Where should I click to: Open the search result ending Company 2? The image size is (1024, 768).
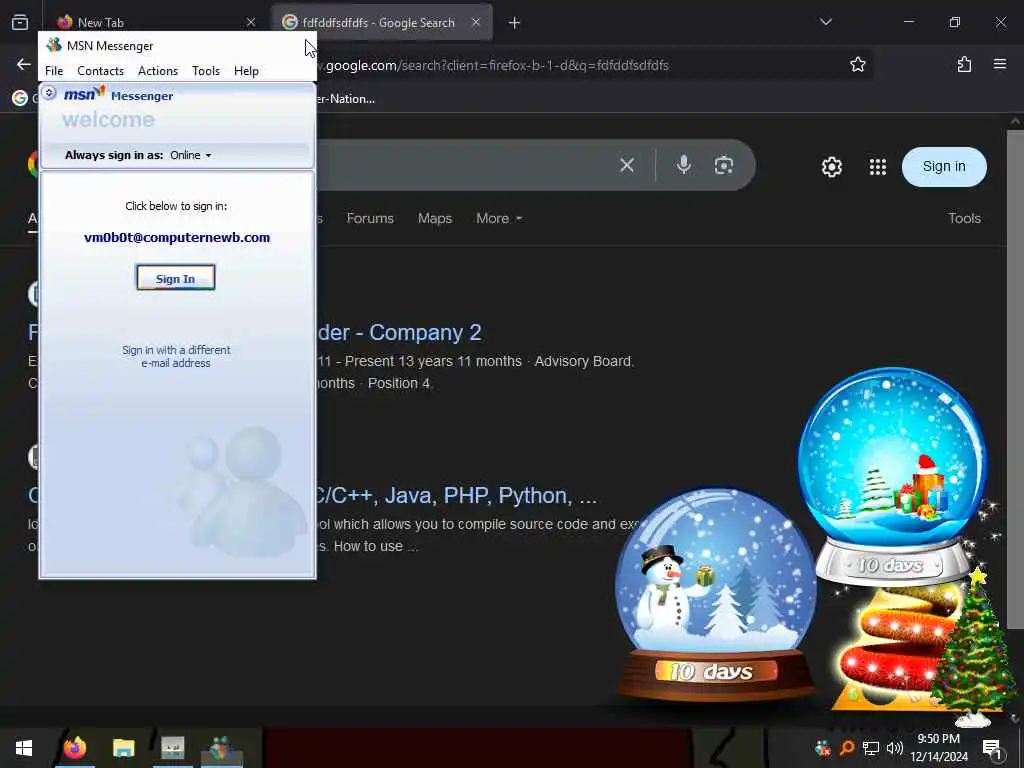400,332
